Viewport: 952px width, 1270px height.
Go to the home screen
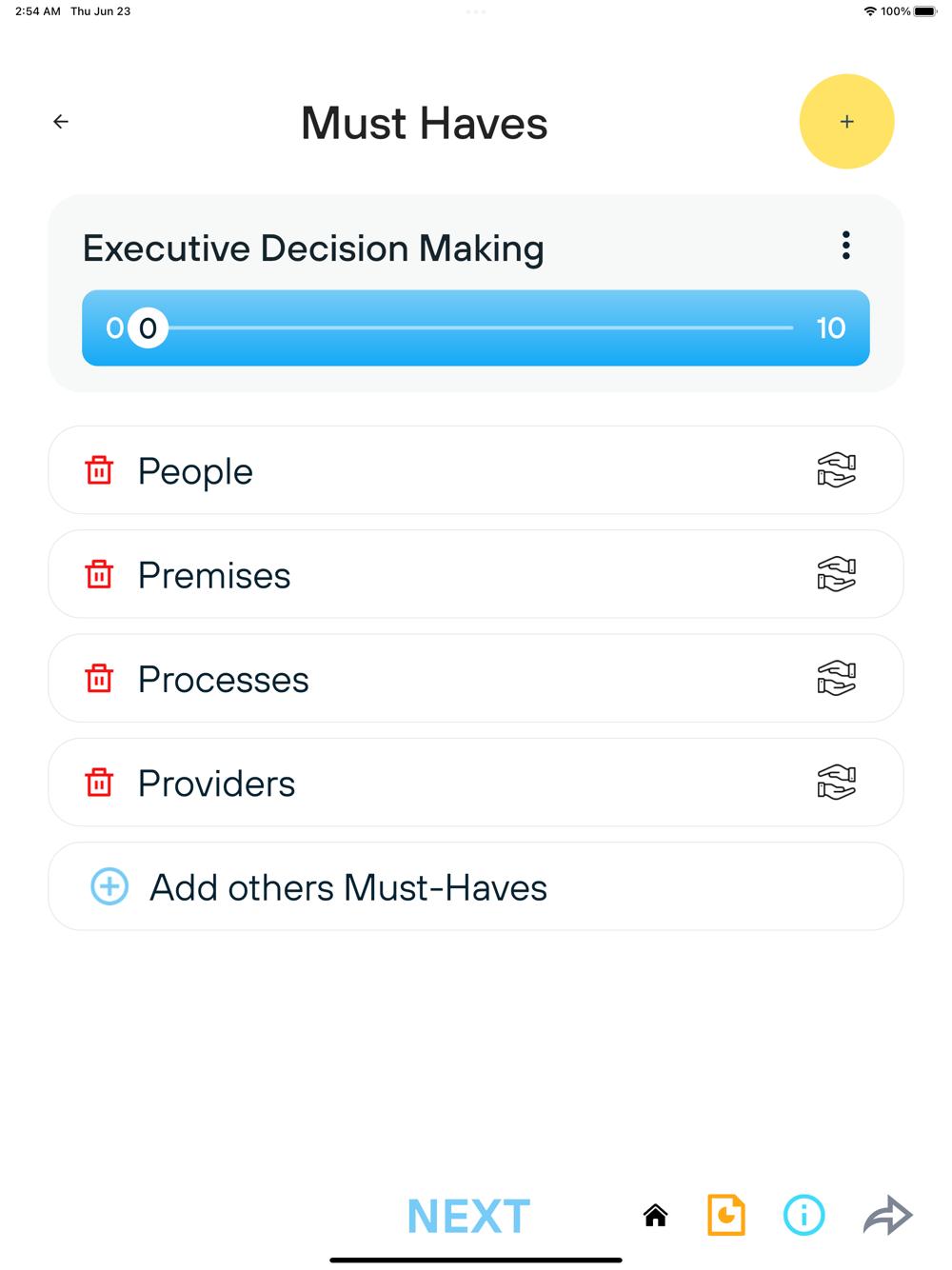coord(655,1216)
